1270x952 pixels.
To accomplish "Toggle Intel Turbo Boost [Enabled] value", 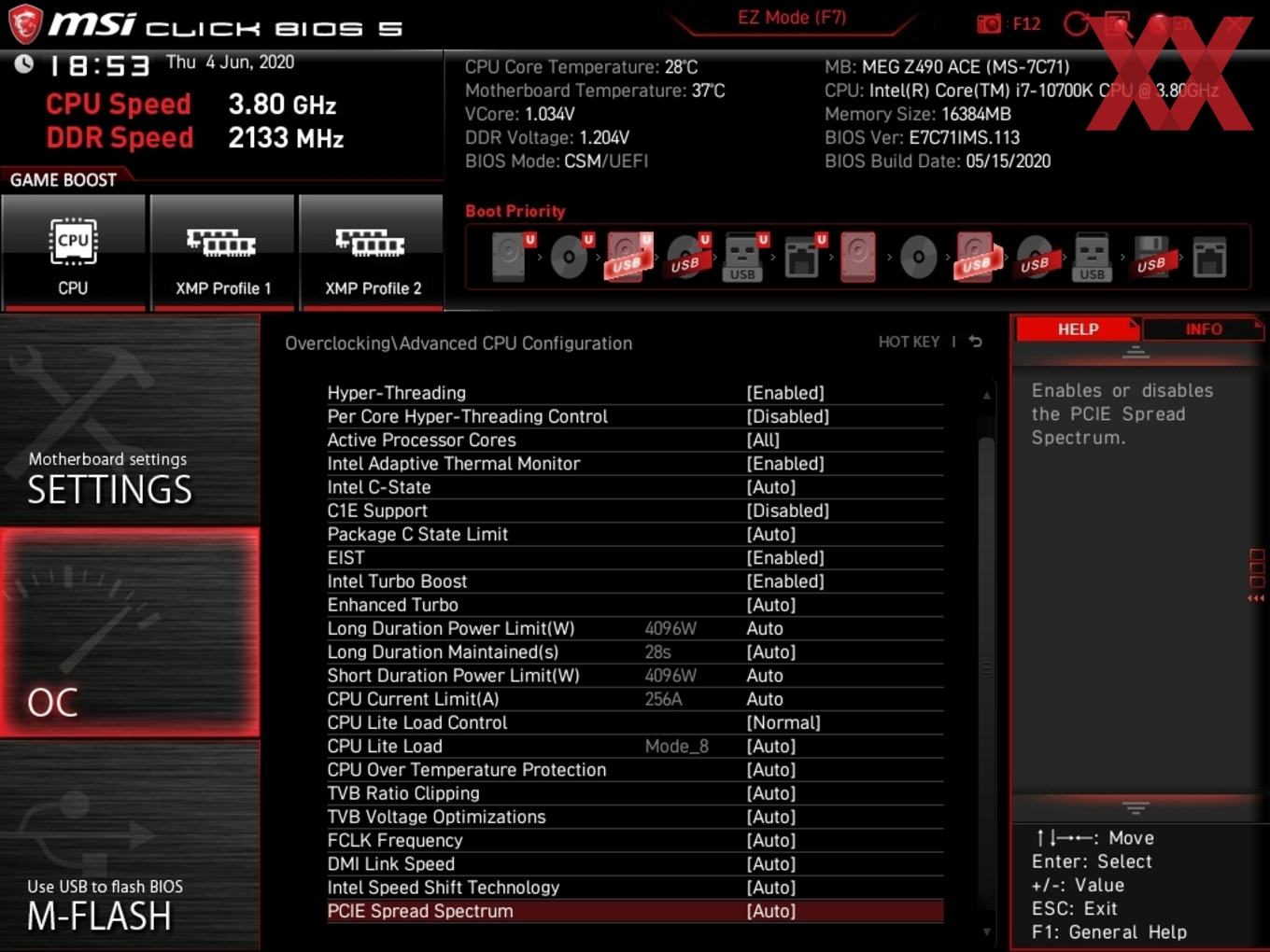I will click(x=785, y=581).
